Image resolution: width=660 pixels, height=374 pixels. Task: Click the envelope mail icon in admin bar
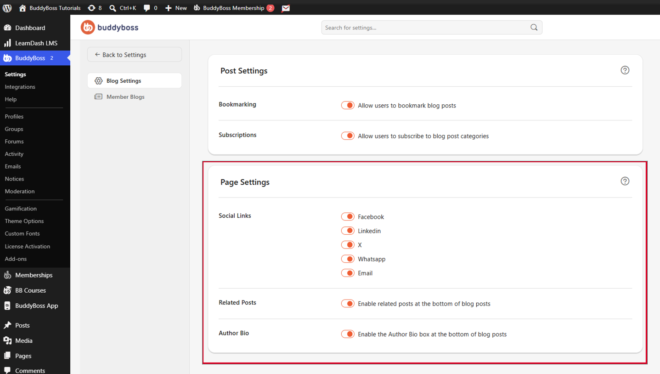click(286, 8)
